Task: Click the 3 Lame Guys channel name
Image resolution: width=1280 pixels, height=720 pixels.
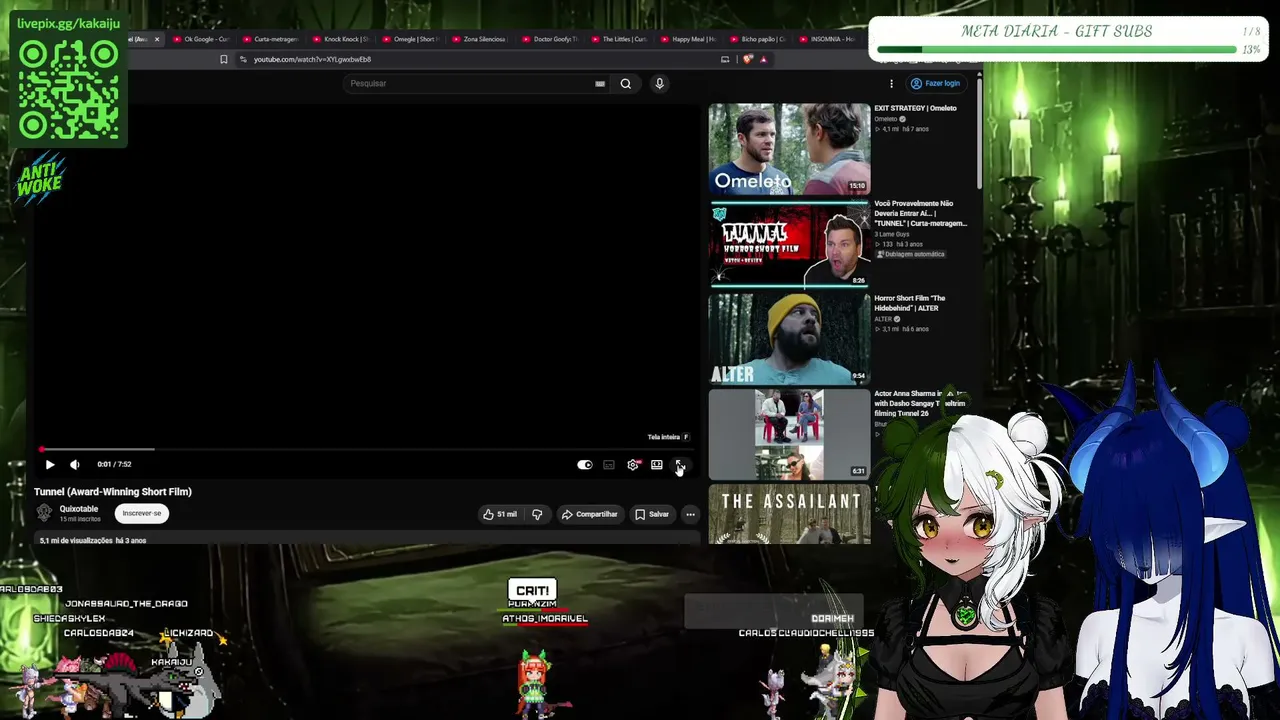Action: click(x=893, y=234)
